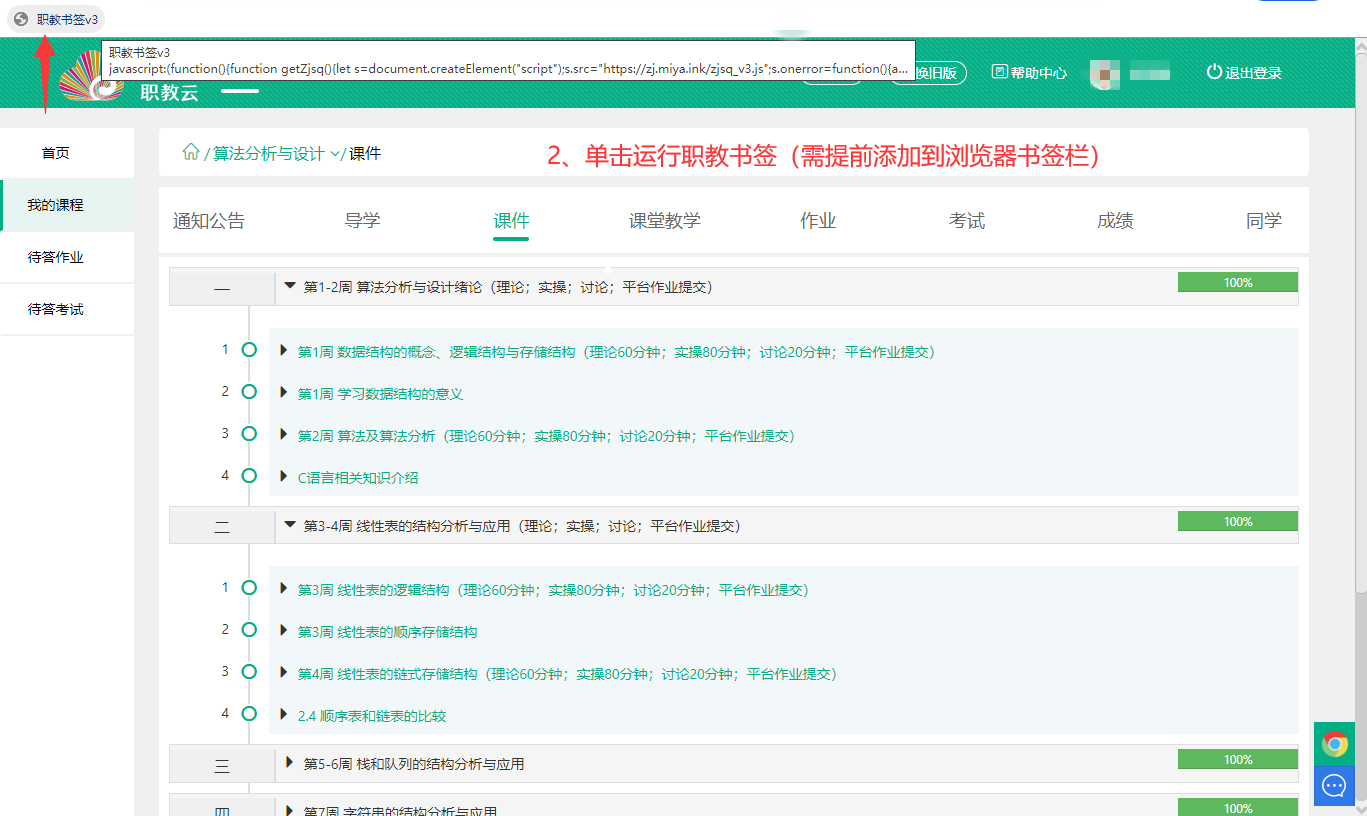This screenshot has width=1367, height=816.
Task: Click section number 一 label
Action: pos(222,289)
